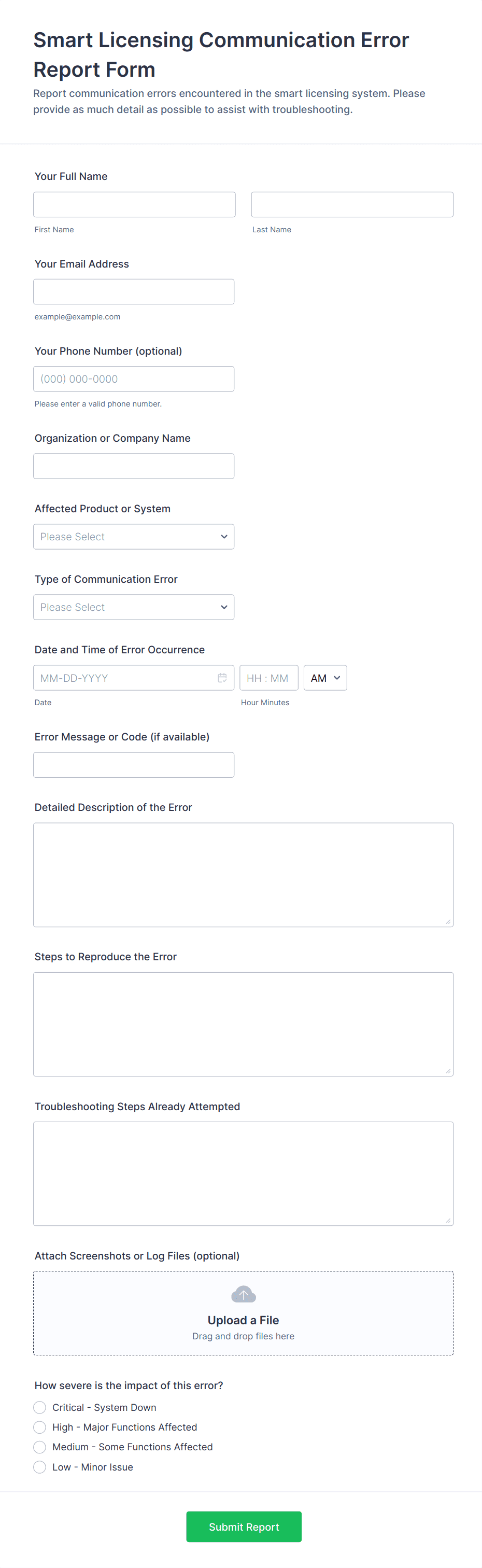Viewport: 482px width, 1568px height.
Task: Focus the First Name field
Action: click(x=134, y=204)
